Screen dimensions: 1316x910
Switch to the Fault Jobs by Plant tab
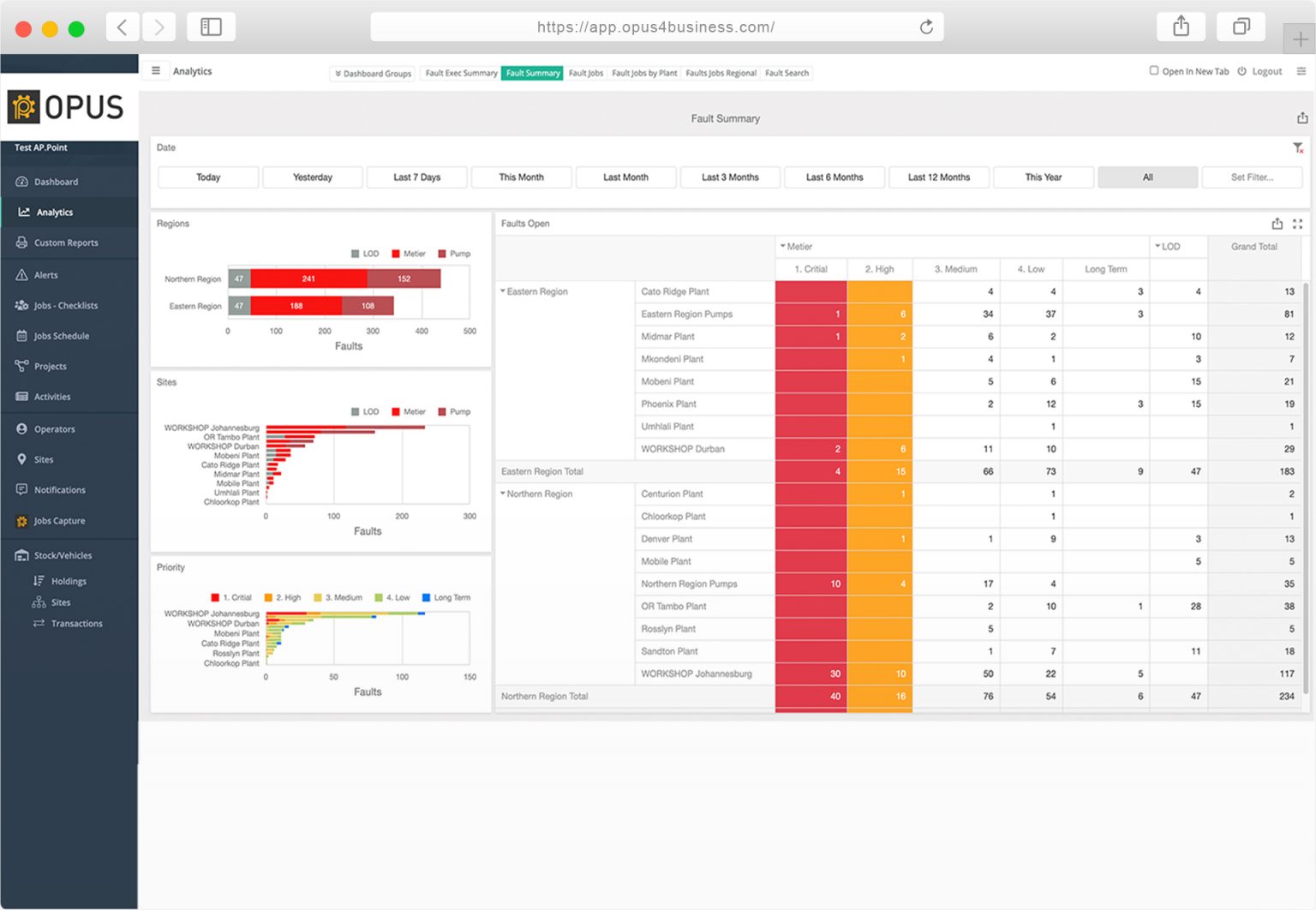(x=644, y=74)
